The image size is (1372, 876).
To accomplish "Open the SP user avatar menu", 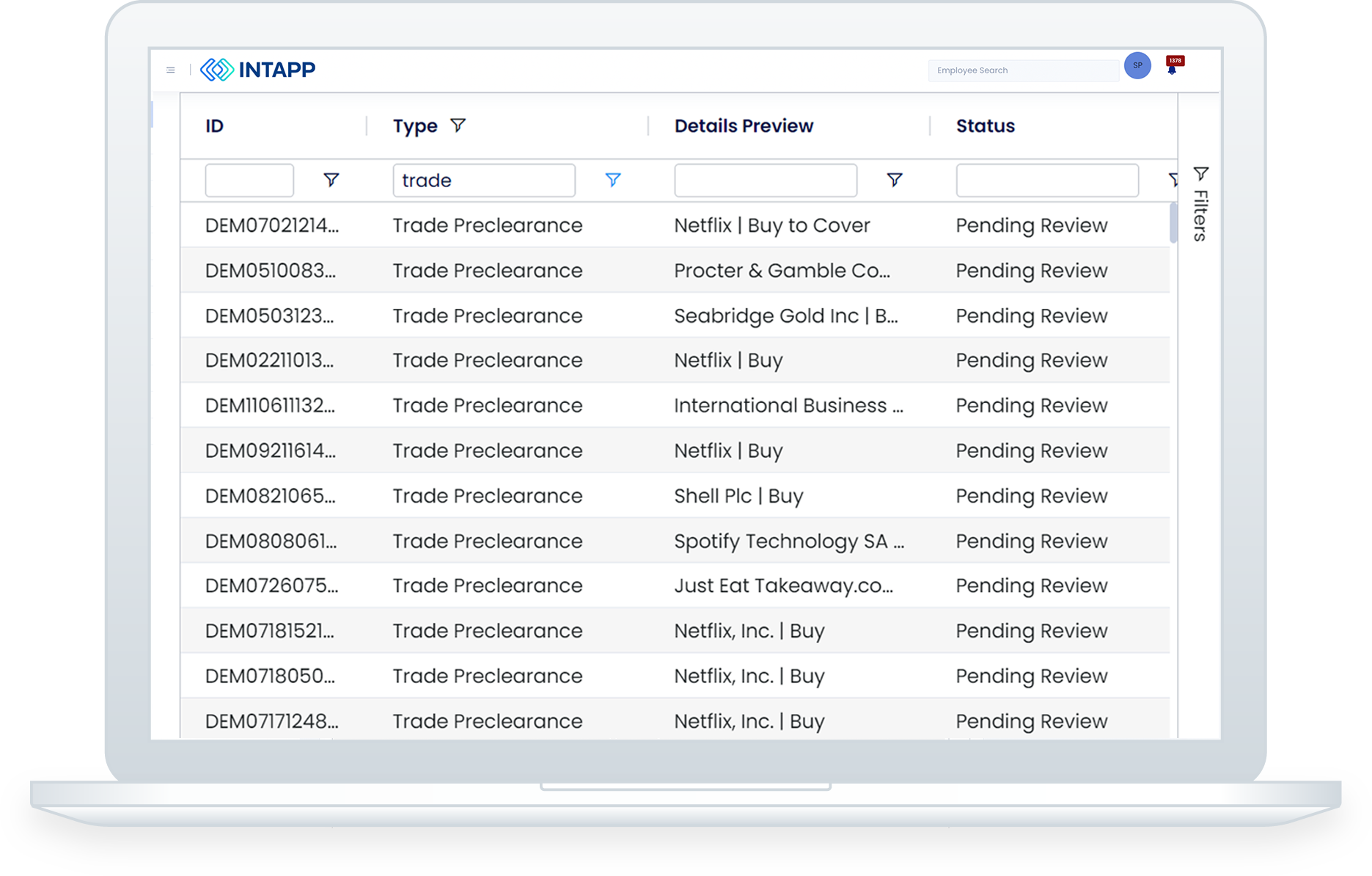I will click(1137, 65).
